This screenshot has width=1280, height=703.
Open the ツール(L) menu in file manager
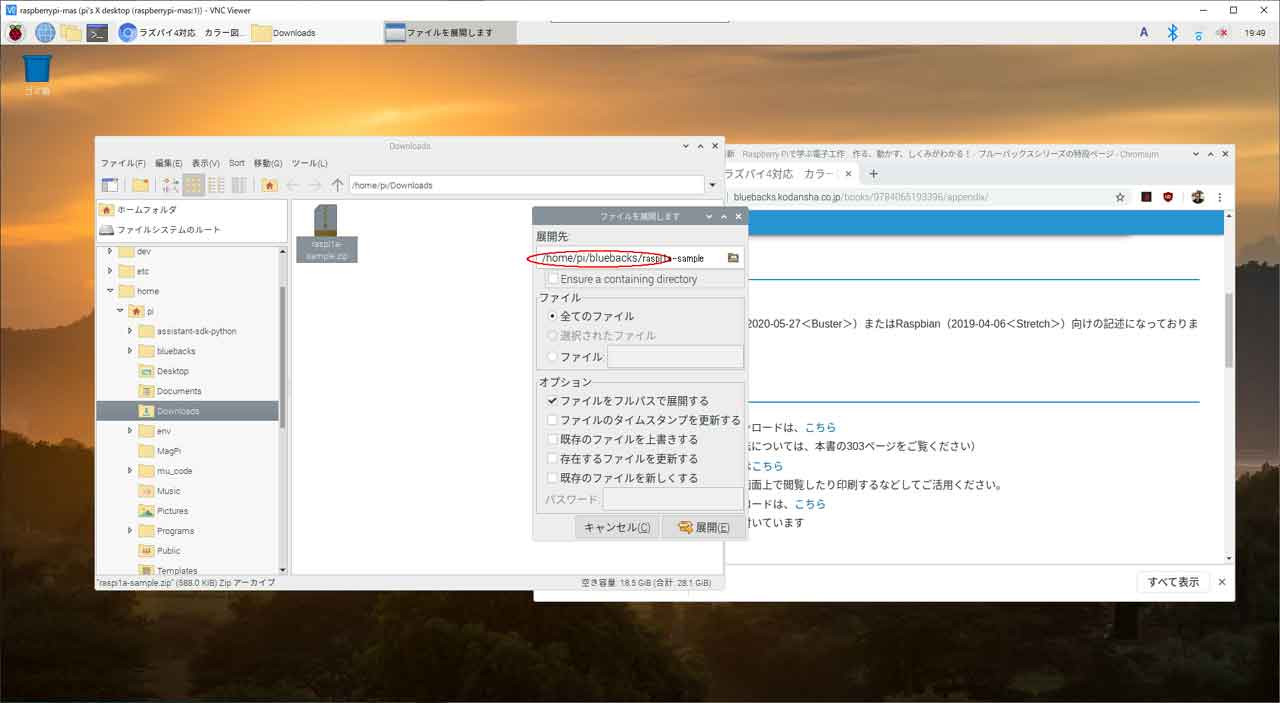(309, 163)
